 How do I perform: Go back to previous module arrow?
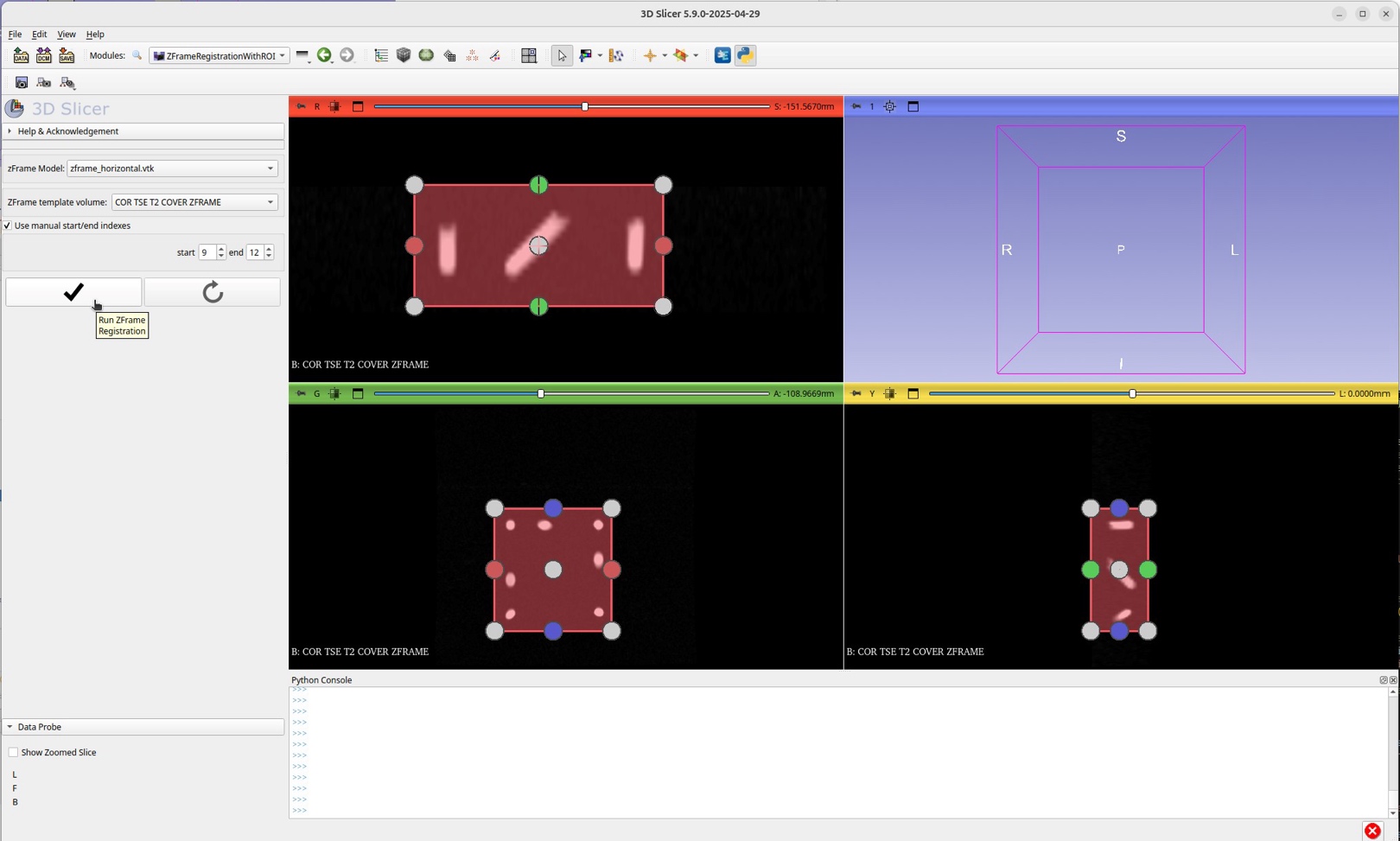pyautogui.click(x=324, y=55)
